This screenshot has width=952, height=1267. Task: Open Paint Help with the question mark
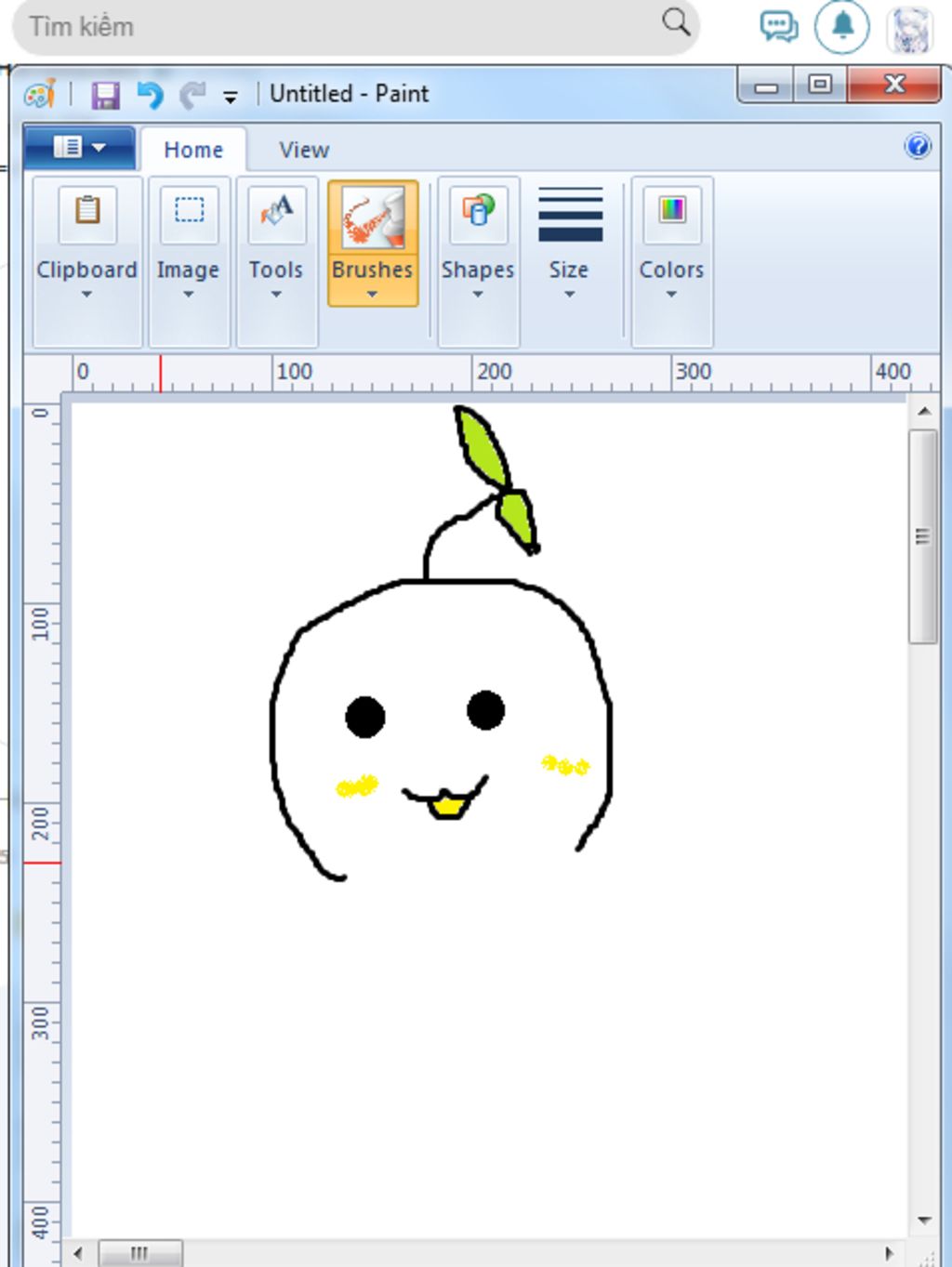coord(919,147)
